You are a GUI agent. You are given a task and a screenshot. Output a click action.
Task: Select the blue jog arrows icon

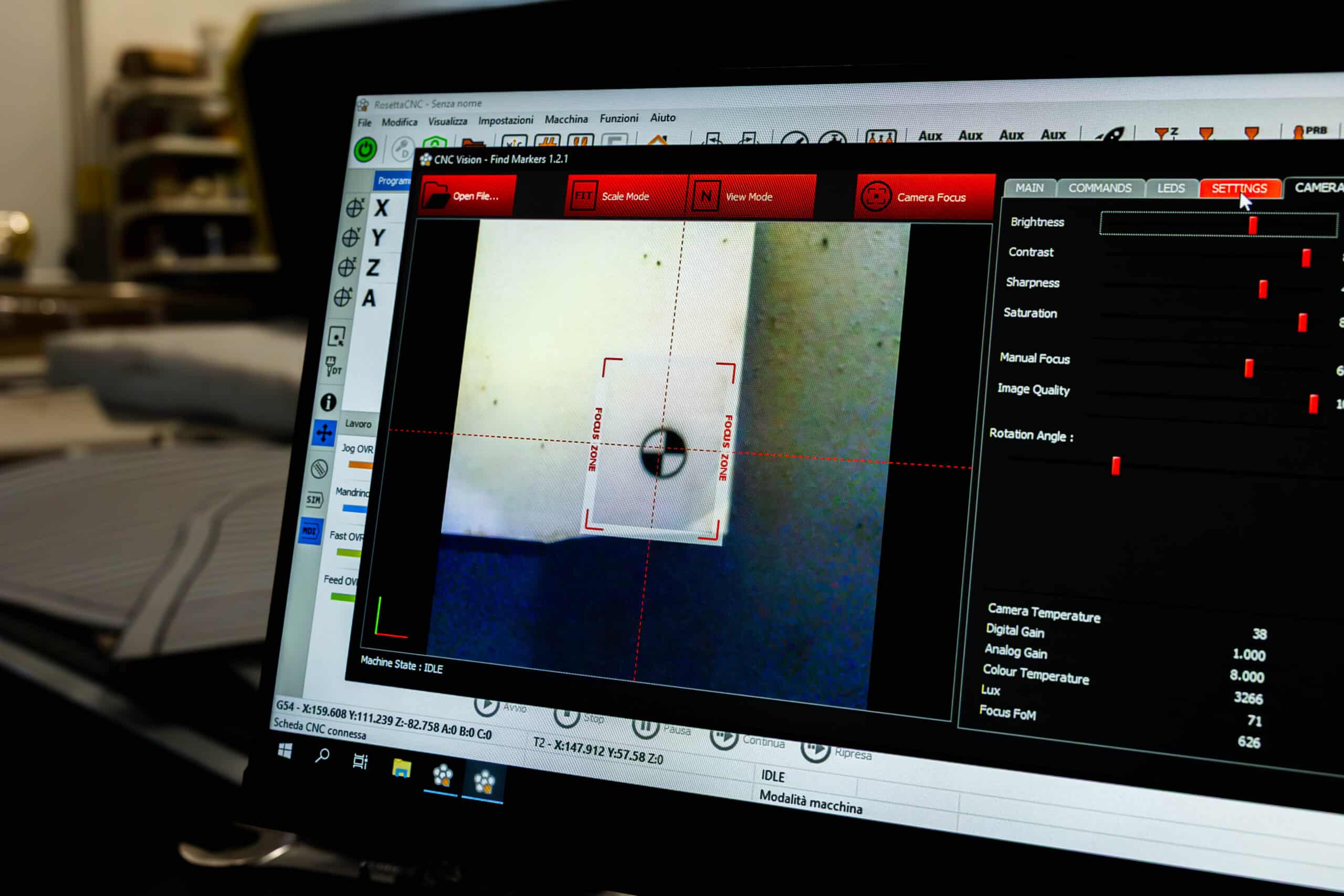click(x=324, y=433)
